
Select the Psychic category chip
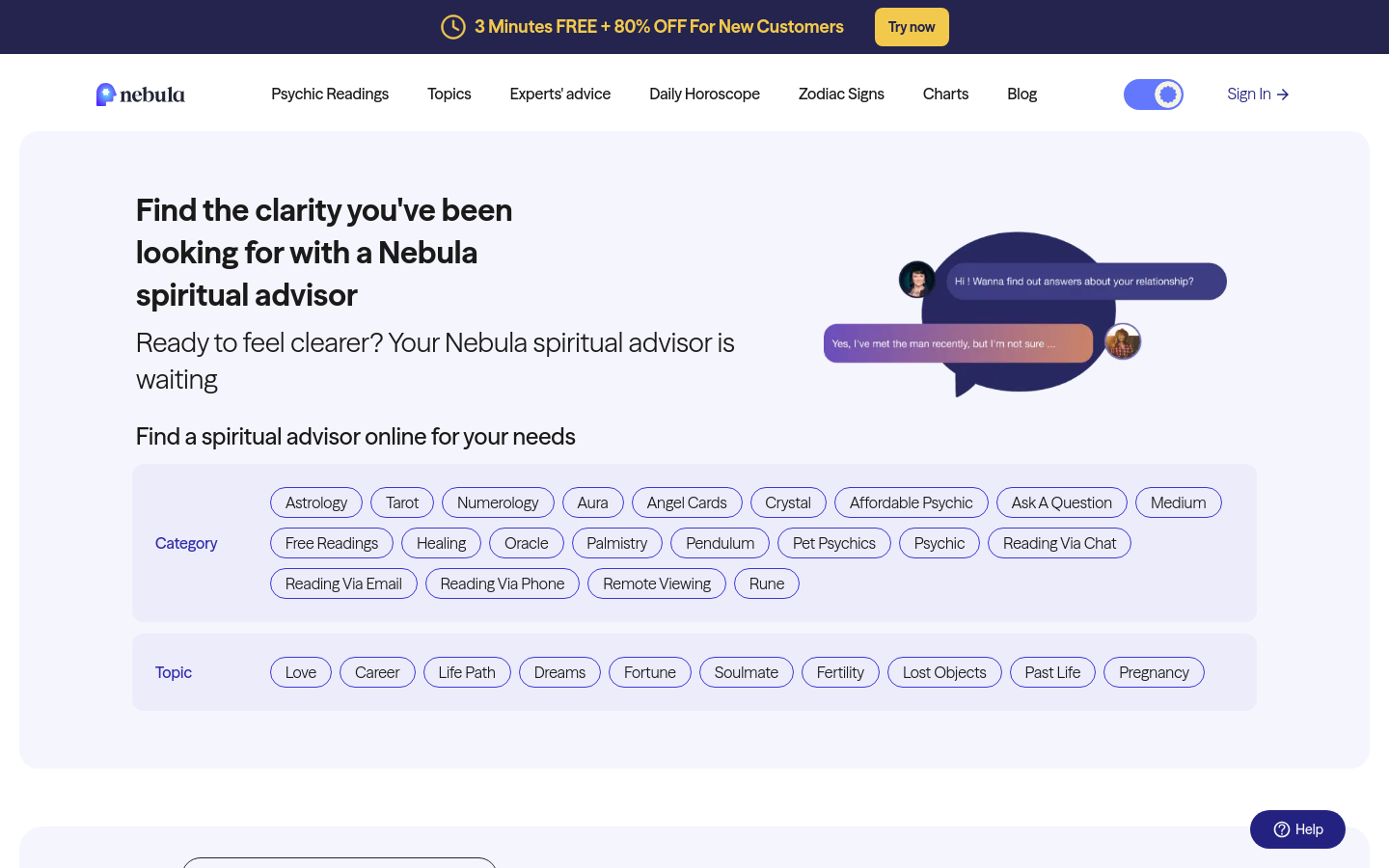(940, 543)
